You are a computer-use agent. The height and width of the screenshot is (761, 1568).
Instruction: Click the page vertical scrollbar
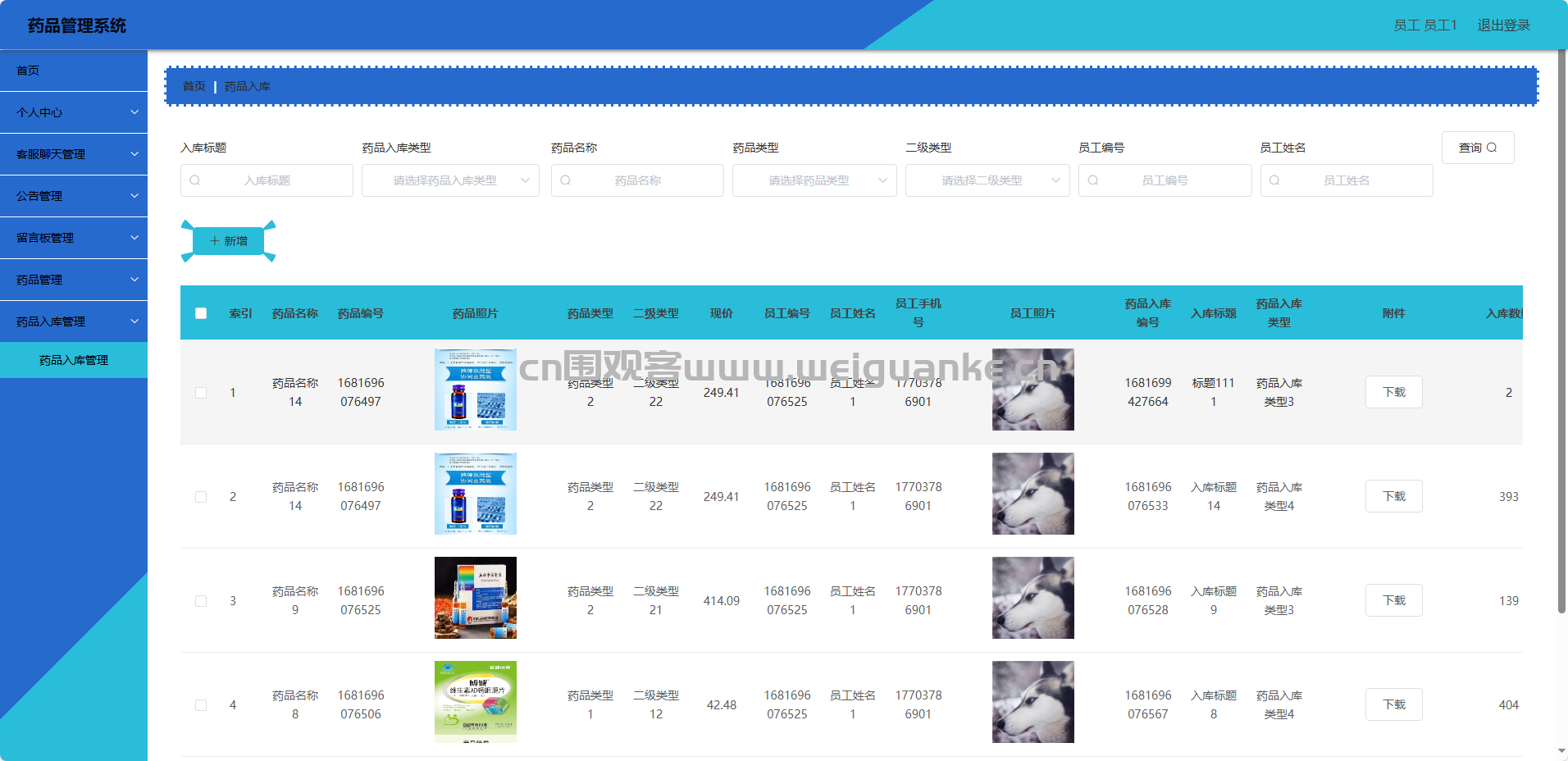(1562, 332)
